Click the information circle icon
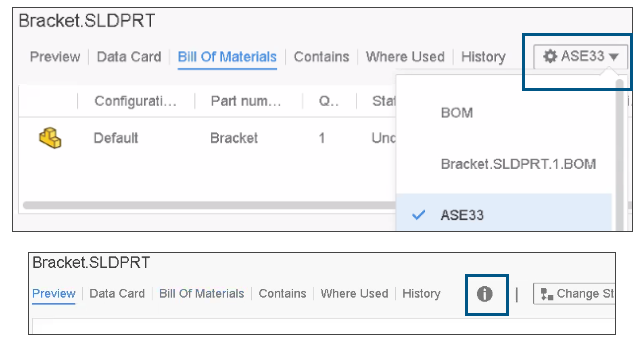Screen dimensions: 640x360 pos(484,294)
